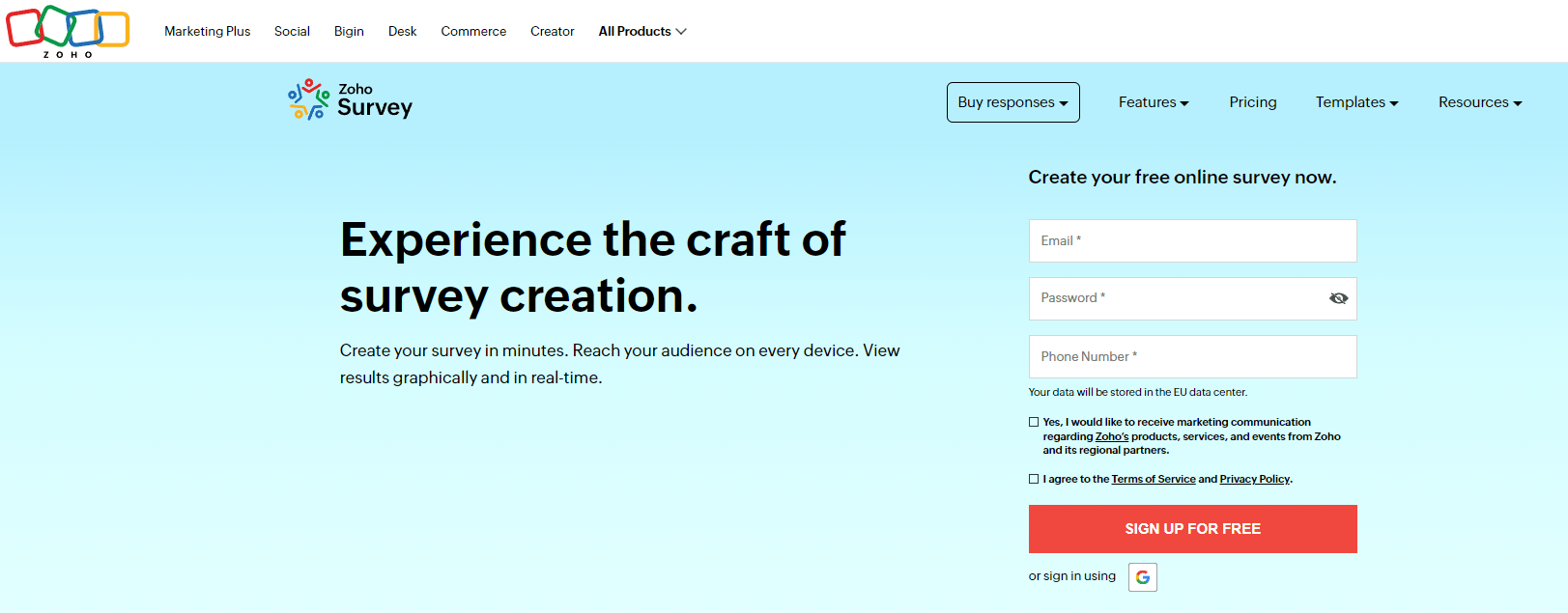1568x613 pixels.
Task: Expand the All Products dropdown
Action: point(642,32)
